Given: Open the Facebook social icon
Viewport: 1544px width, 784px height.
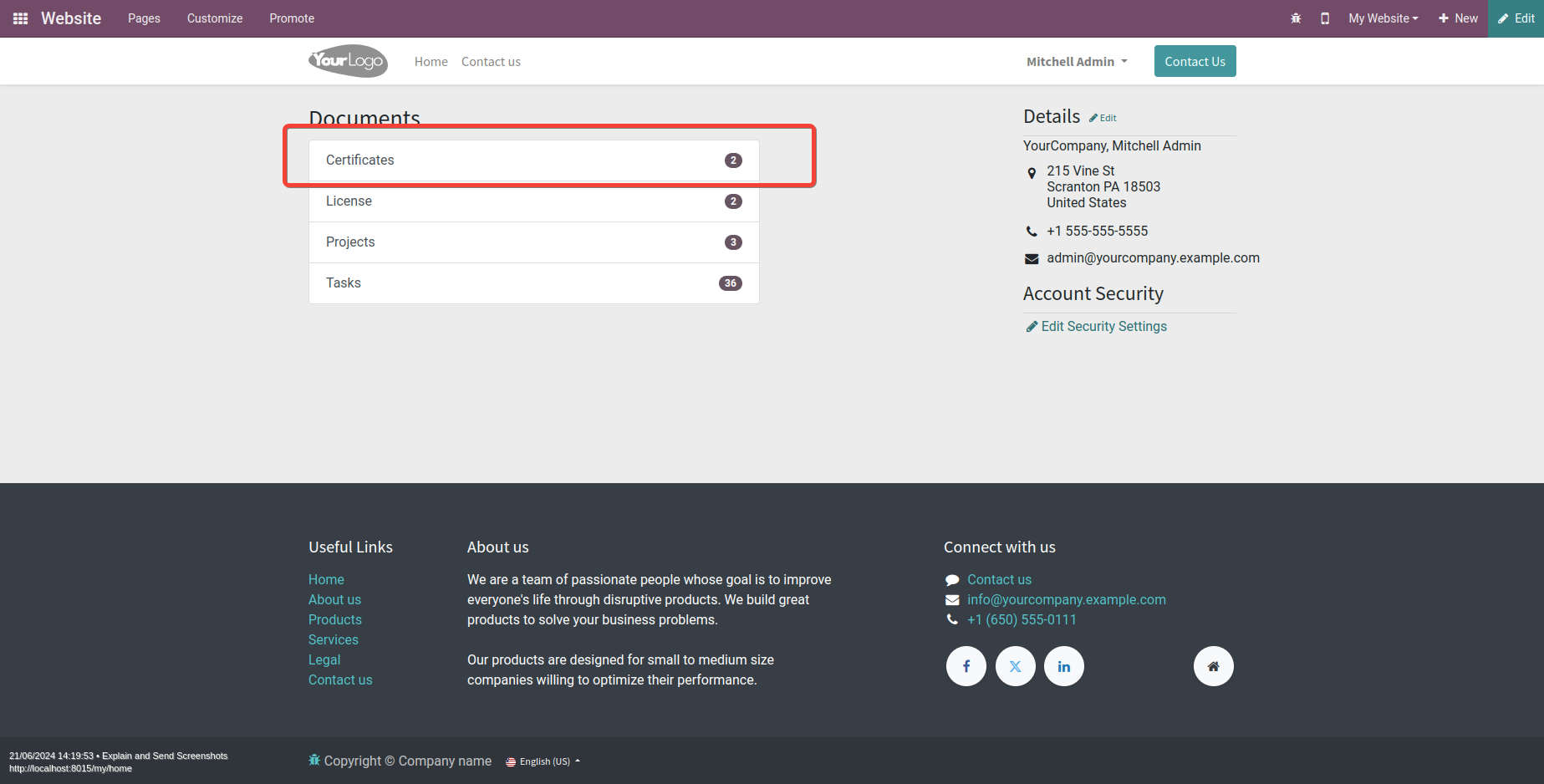Looking at the screenshot, I should pos(966,666).
